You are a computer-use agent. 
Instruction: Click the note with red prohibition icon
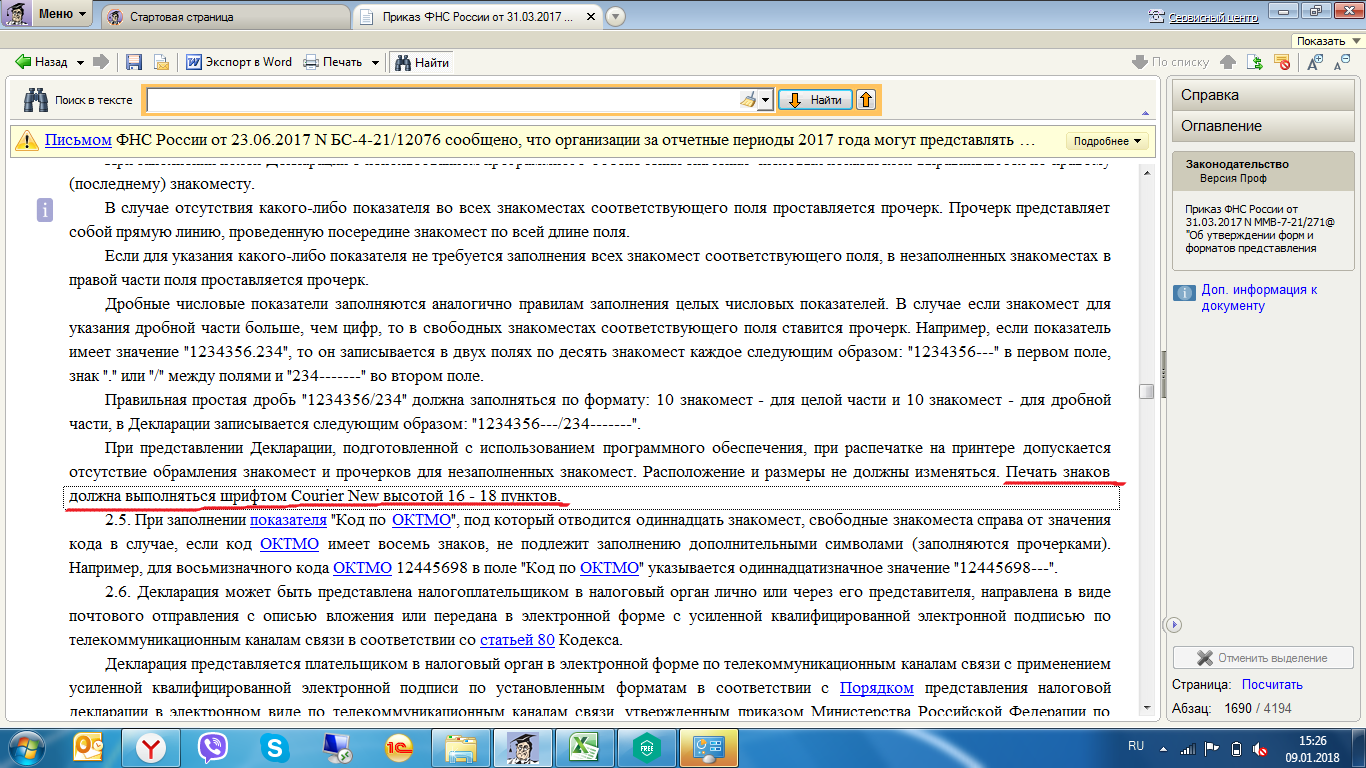[1283, 62]
